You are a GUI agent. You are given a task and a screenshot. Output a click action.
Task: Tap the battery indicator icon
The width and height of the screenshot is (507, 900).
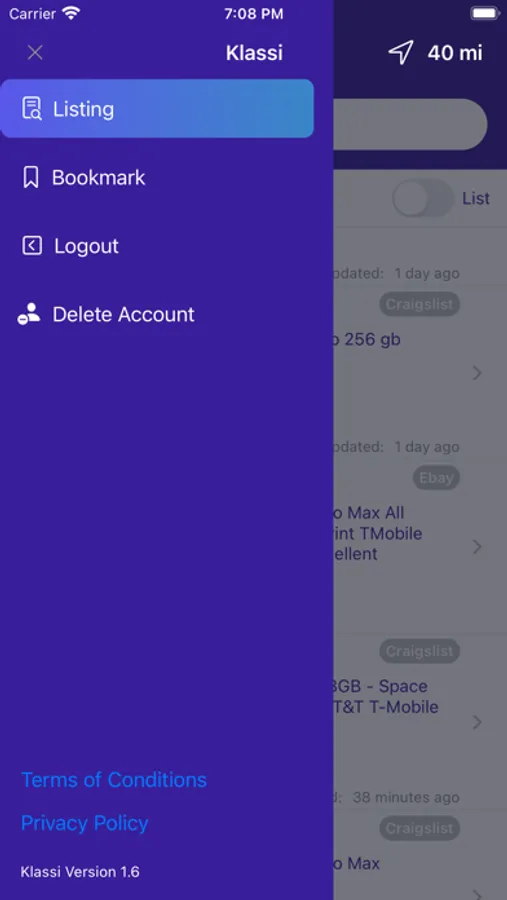click(485, 13)
